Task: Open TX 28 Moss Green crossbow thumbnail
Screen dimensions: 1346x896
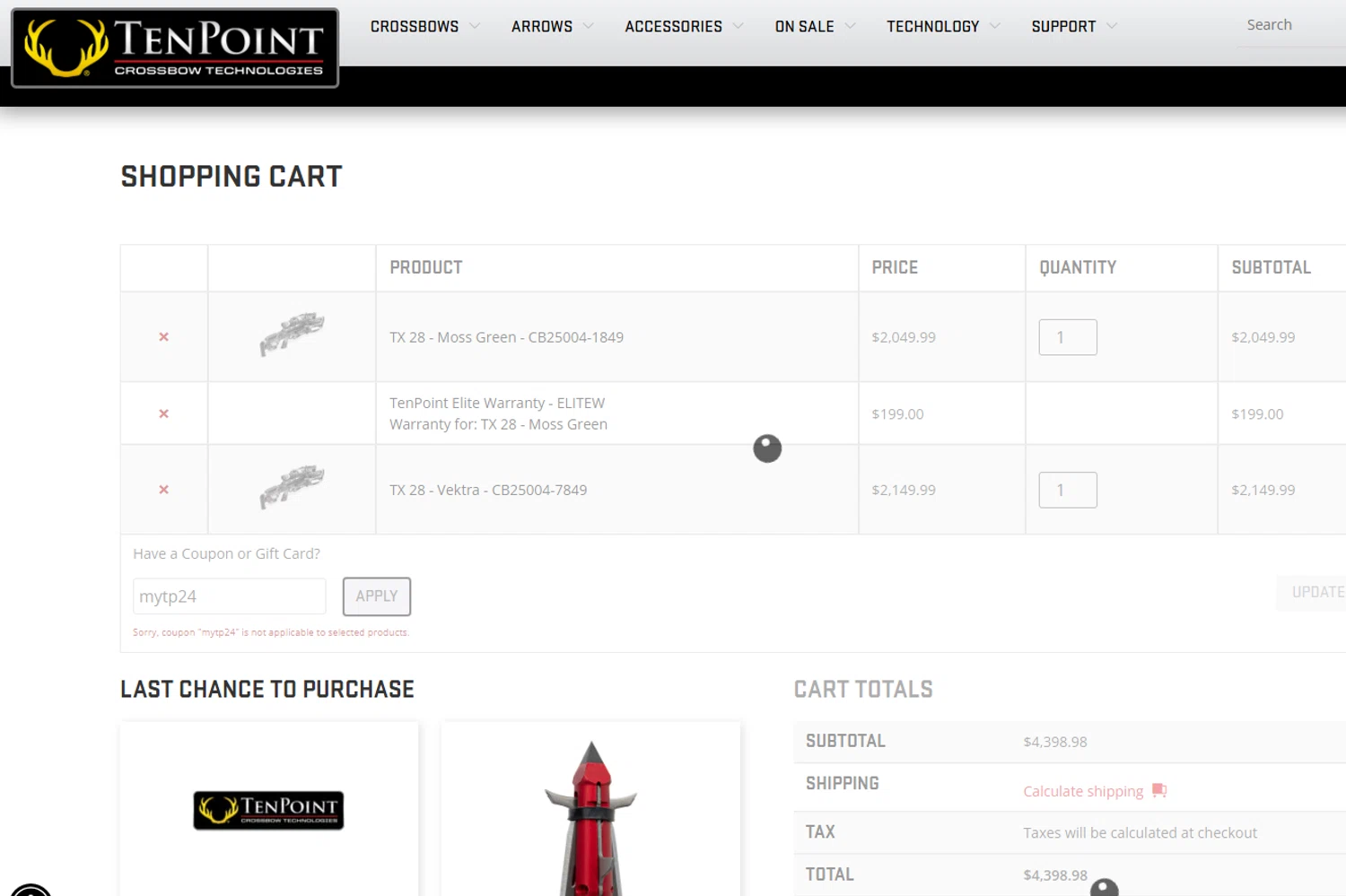Action: tap(292, 335)
